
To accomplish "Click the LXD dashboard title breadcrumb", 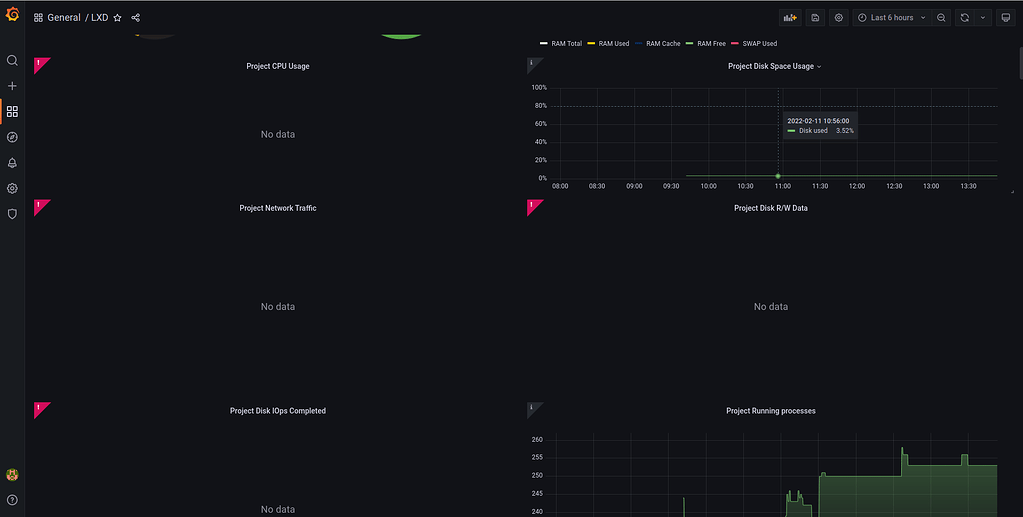I will tap(99, 18).
